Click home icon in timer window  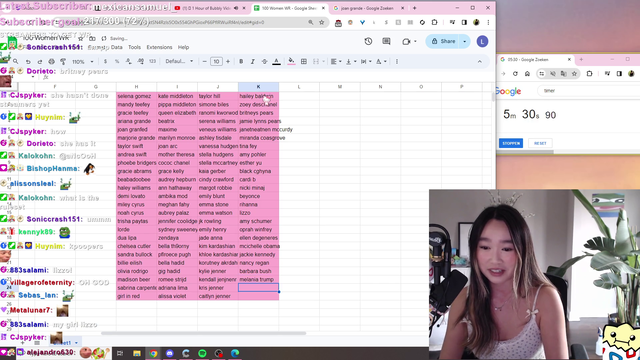click(527, 74)
